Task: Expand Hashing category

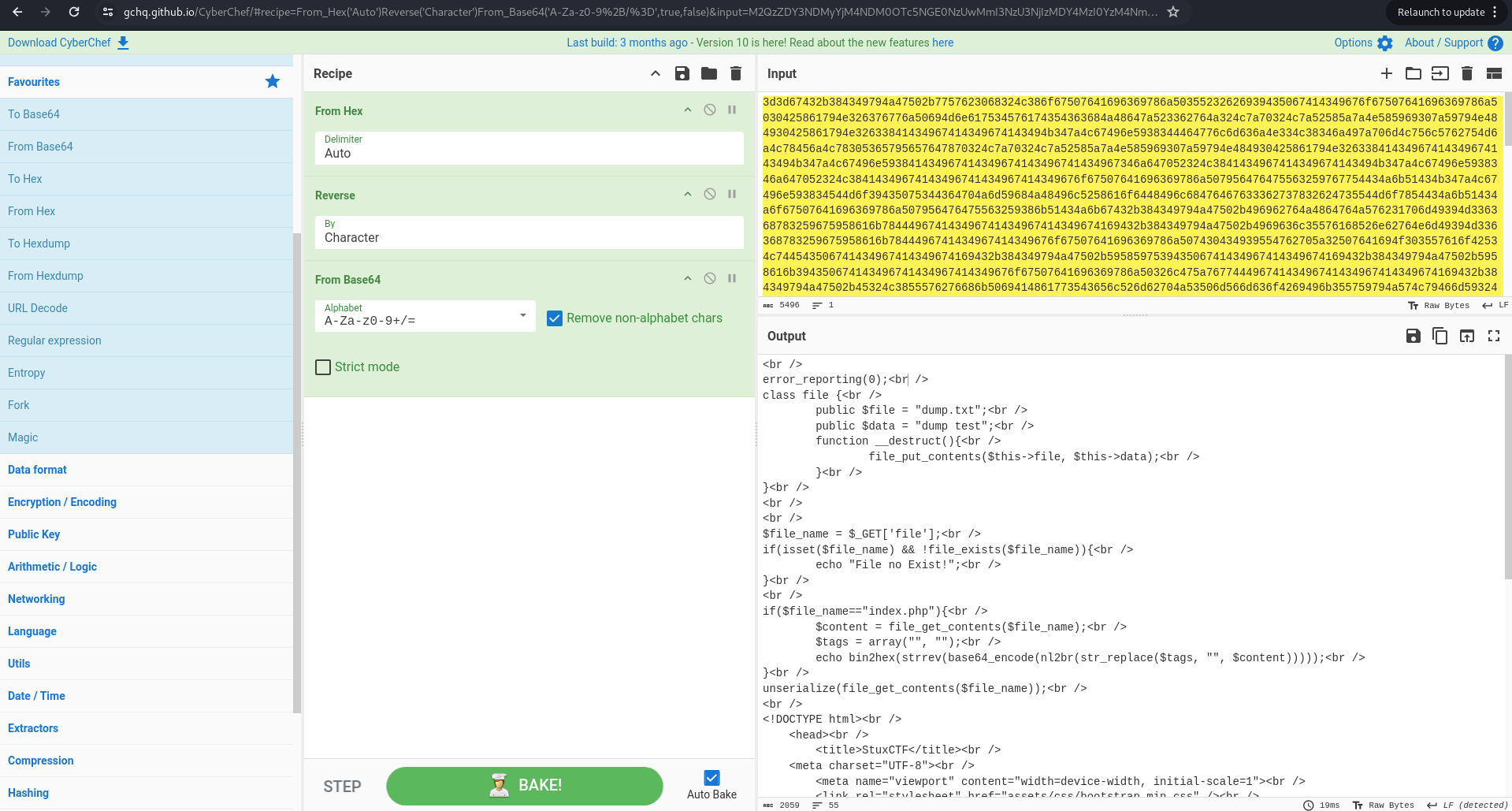Action: pyautogui.click(x=146, y=793)
